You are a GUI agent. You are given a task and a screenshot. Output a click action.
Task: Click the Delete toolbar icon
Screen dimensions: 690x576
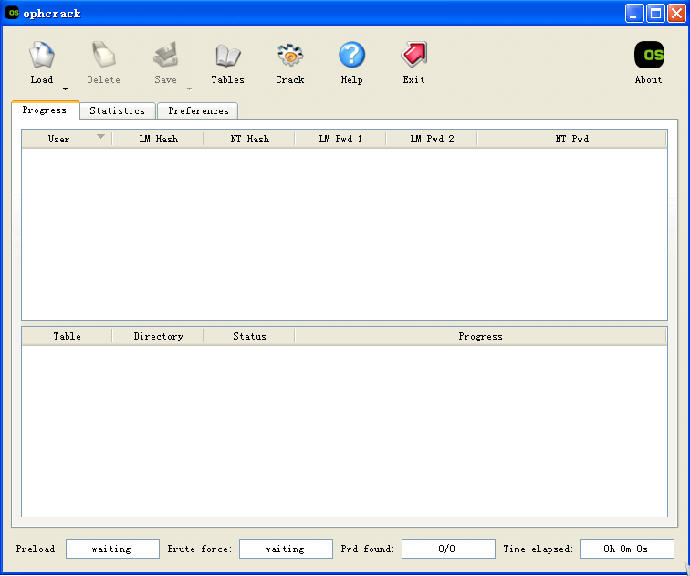pyautogui.click(x=103, y=56)
